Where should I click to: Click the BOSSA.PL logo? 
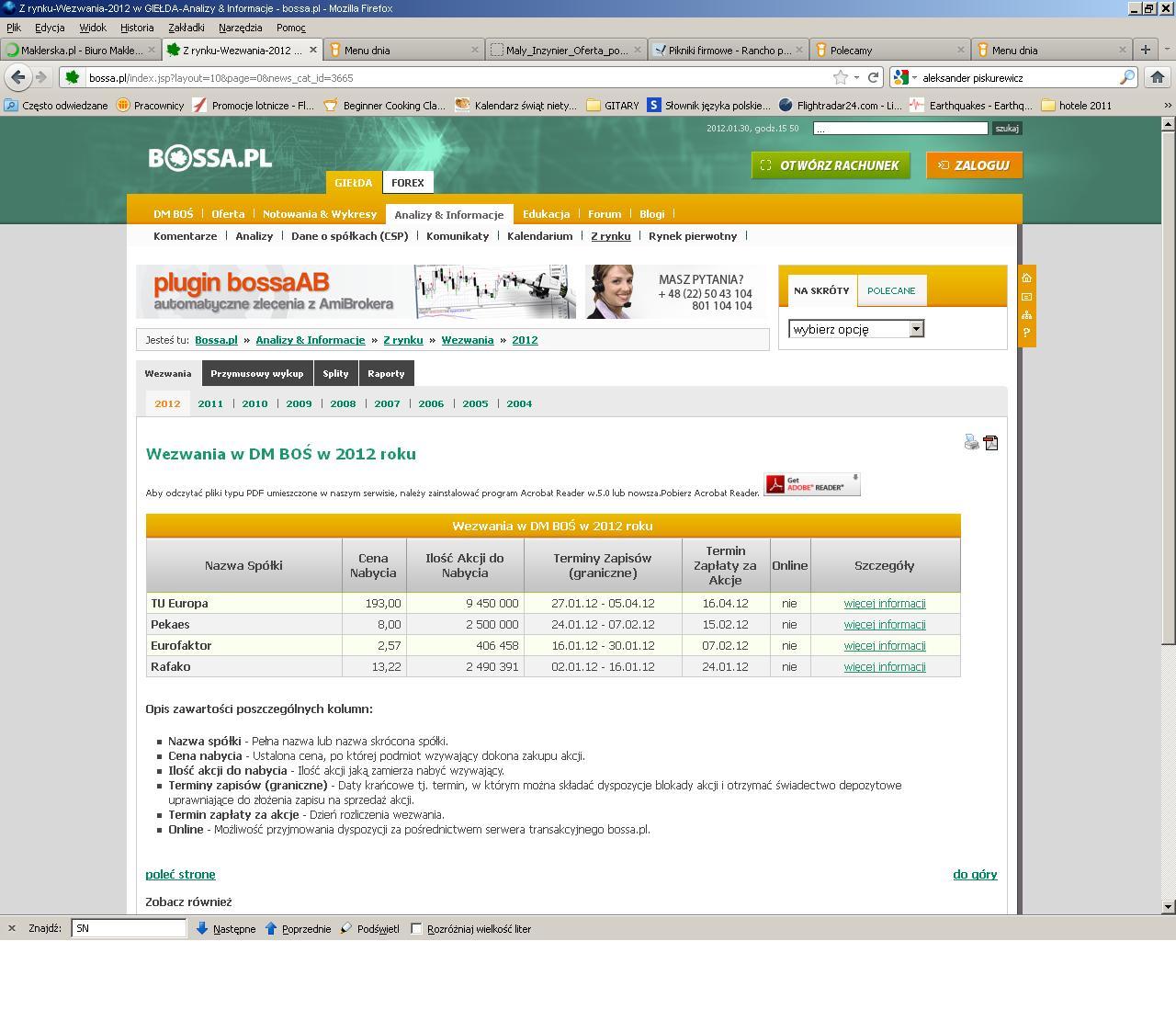pyautogui.click(x=210, y=158)
